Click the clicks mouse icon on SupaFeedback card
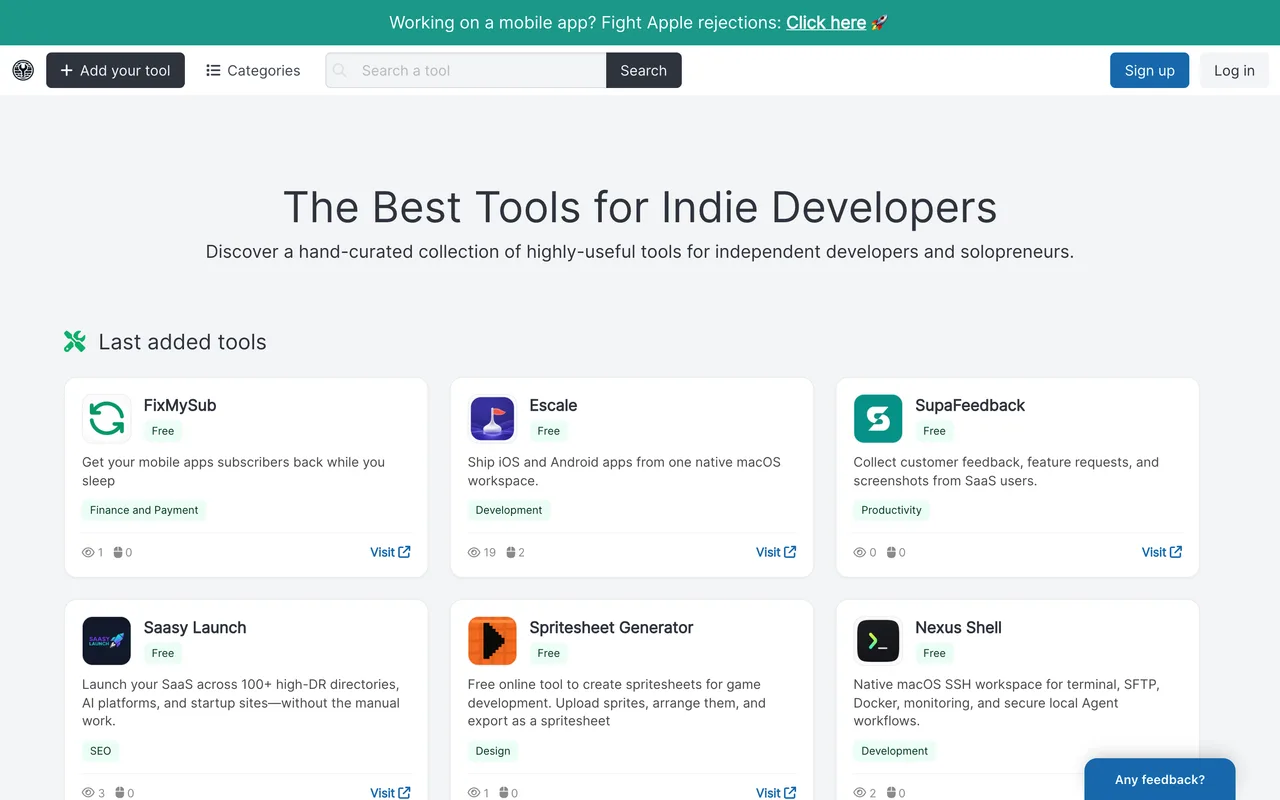This screenshot has height=800, width=1280. [890, 552]
